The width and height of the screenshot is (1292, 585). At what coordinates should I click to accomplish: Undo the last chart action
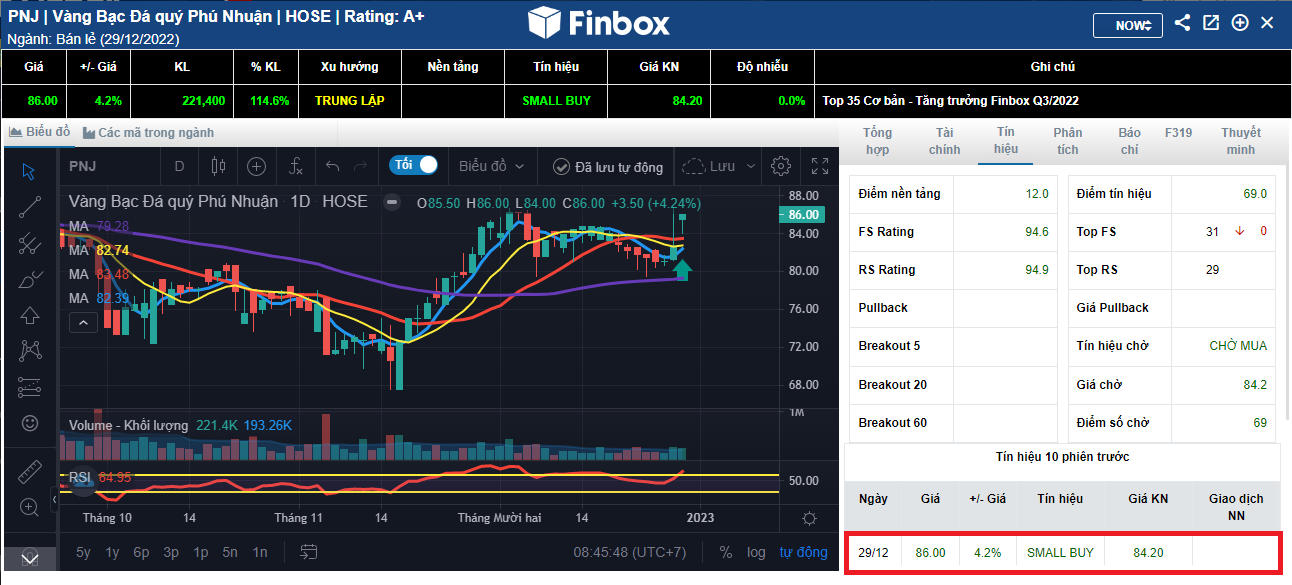pos(334,166)
